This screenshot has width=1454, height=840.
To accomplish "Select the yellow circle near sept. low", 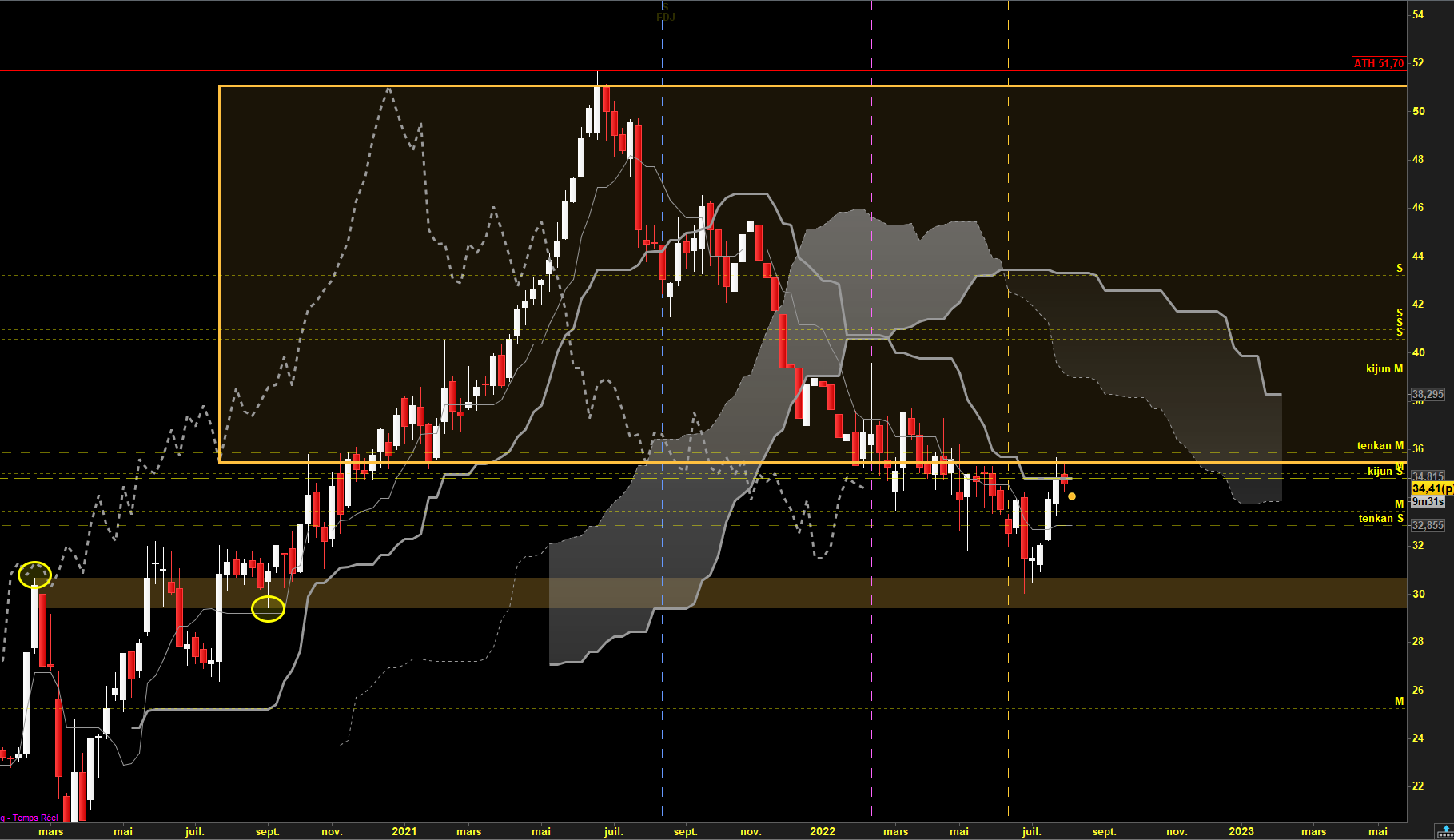I will (268, 609).
